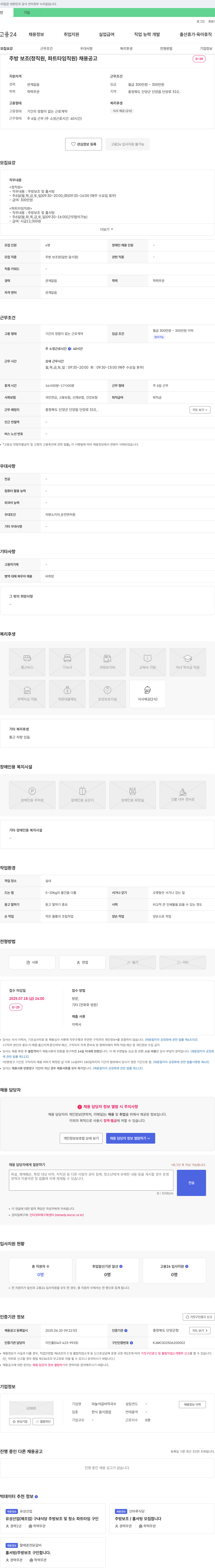
Task: Switch to the 기업정보 section tab
Action: (206, 49)
